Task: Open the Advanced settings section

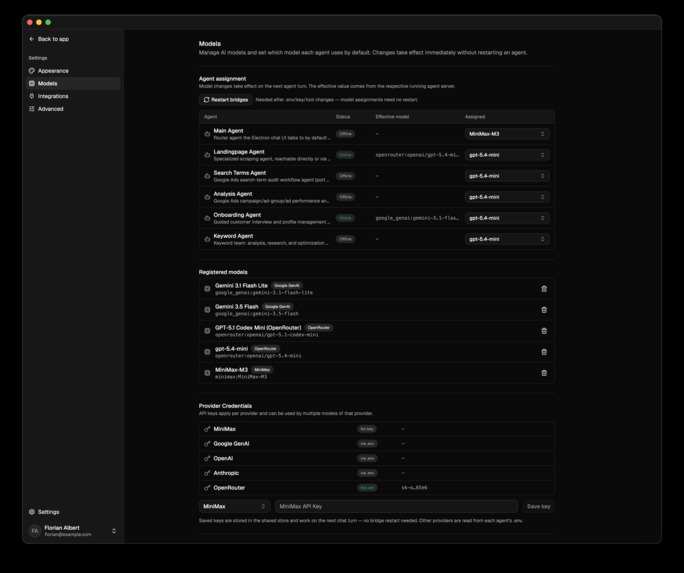Action: [x=73, y=109]
